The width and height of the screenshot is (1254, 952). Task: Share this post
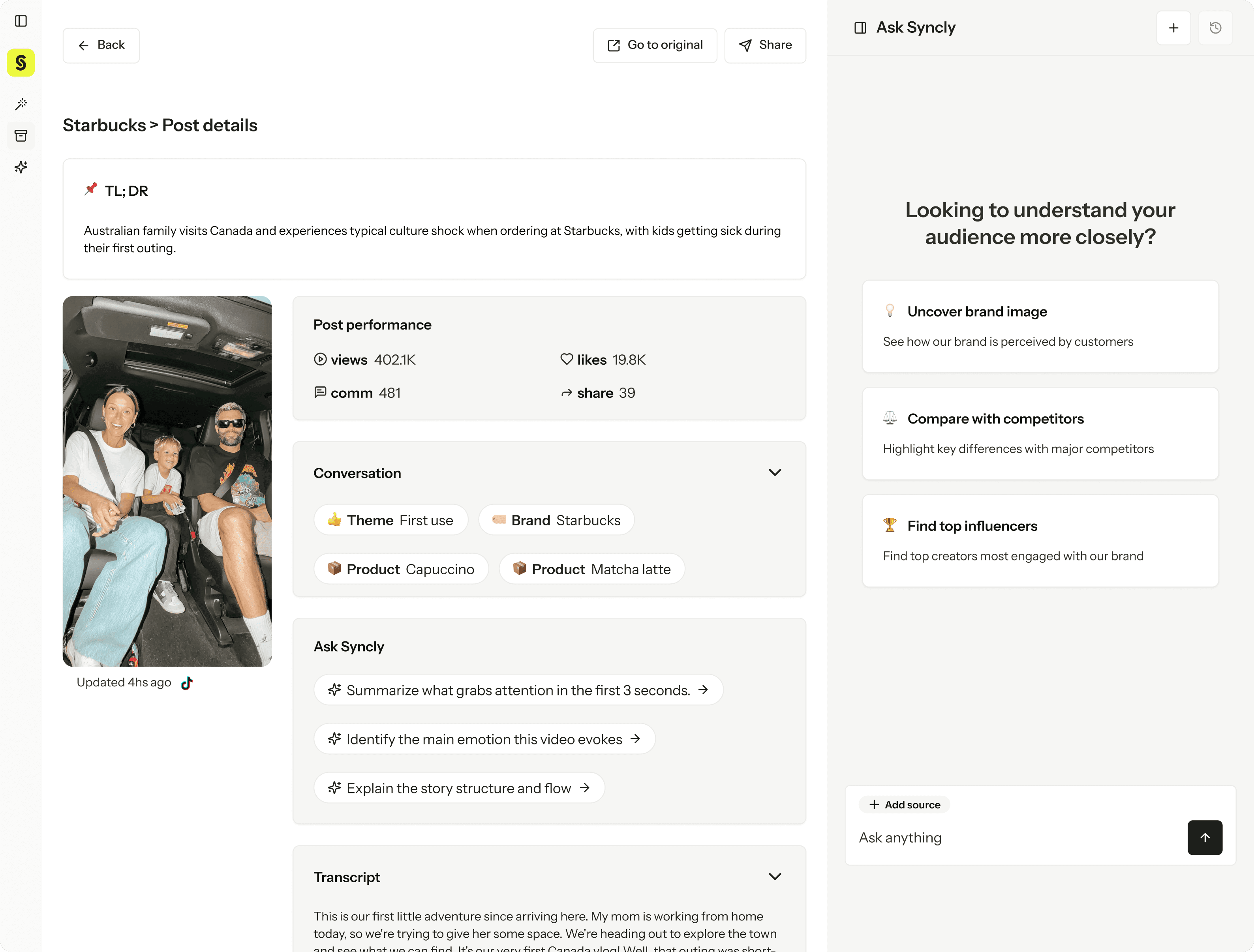pos(765,45)
